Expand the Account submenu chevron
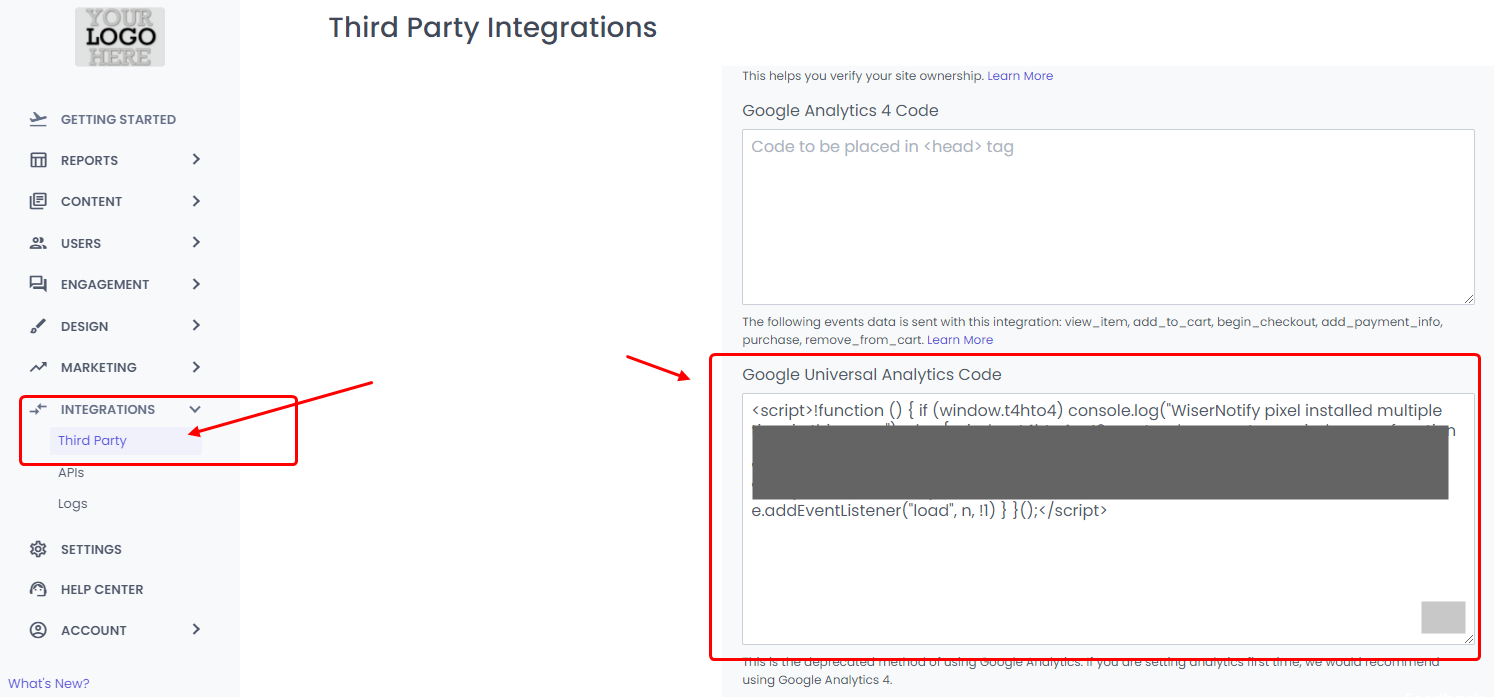The width and height of the screenshot is (1494, 697). (196, 630)
